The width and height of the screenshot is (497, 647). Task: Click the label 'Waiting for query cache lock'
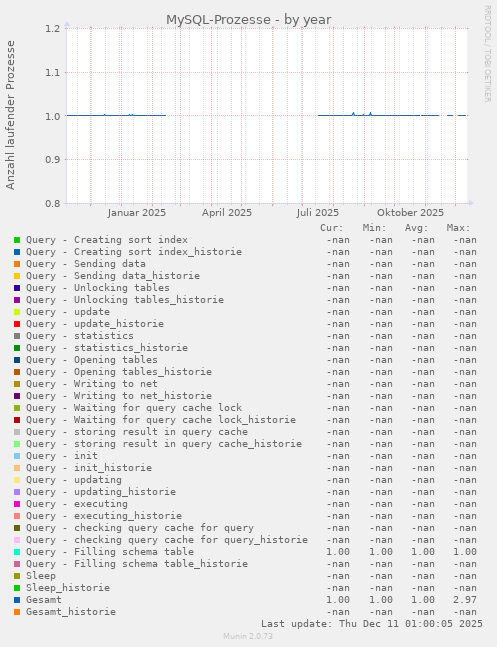[x=158, y=408]
